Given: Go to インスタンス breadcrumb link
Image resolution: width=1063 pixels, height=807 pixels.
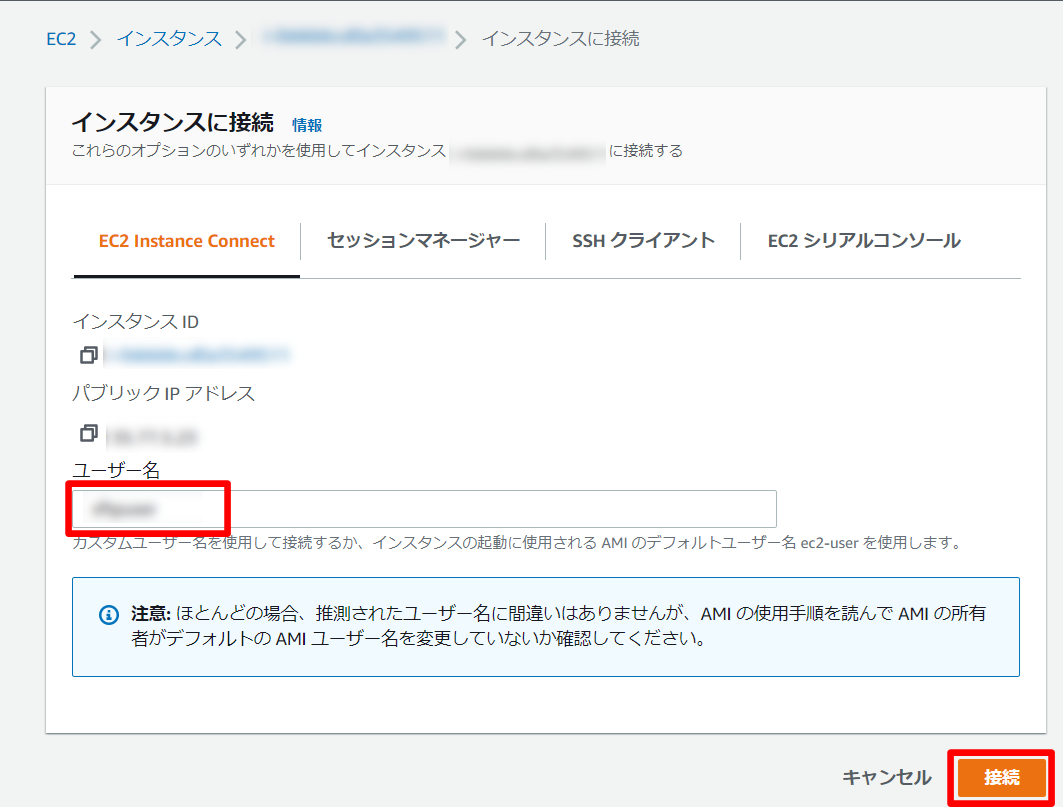Looking at the screenshot, I should (169, 39).
